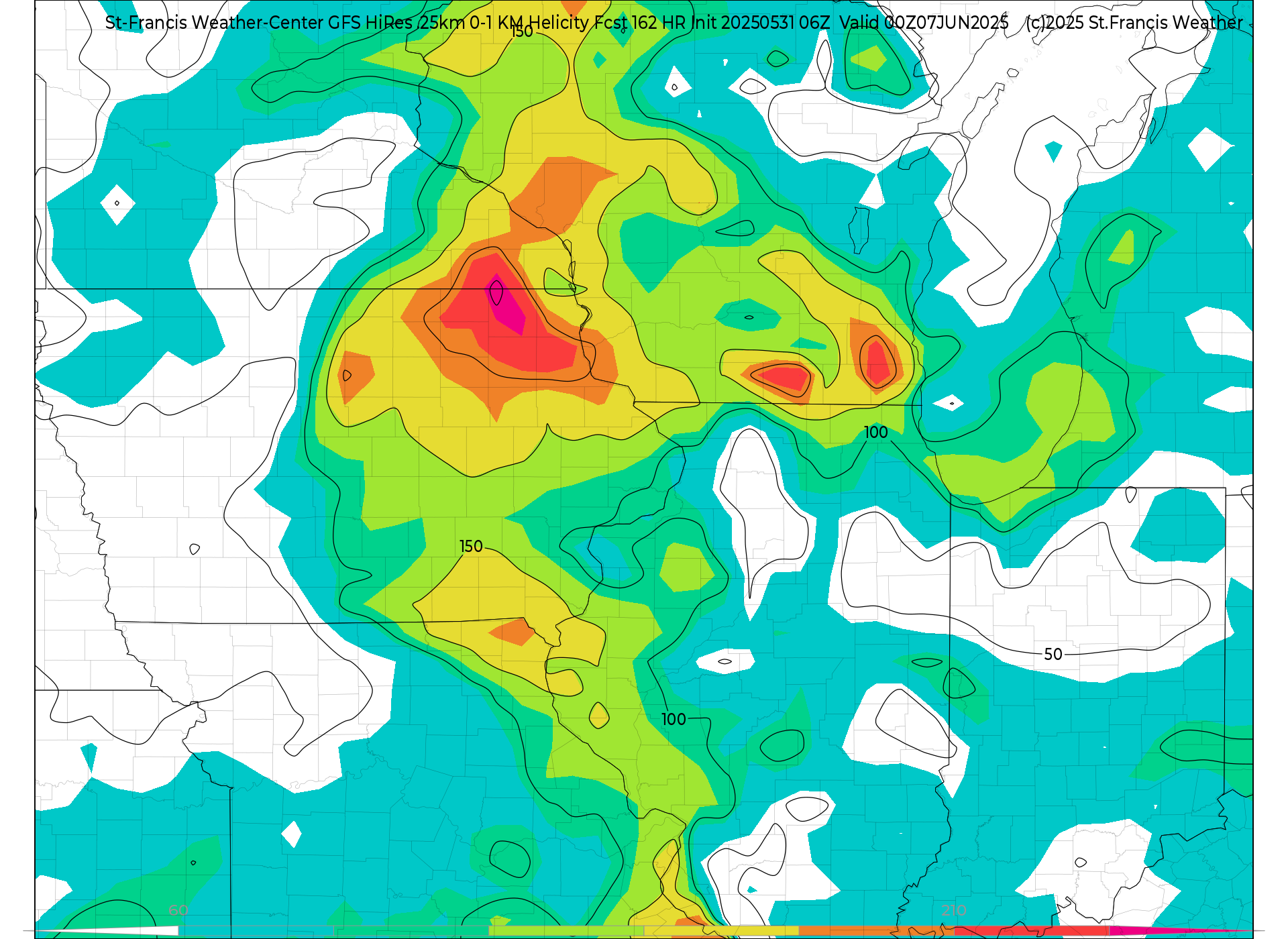Click the yellow segment of the color bar

(721, 931)
